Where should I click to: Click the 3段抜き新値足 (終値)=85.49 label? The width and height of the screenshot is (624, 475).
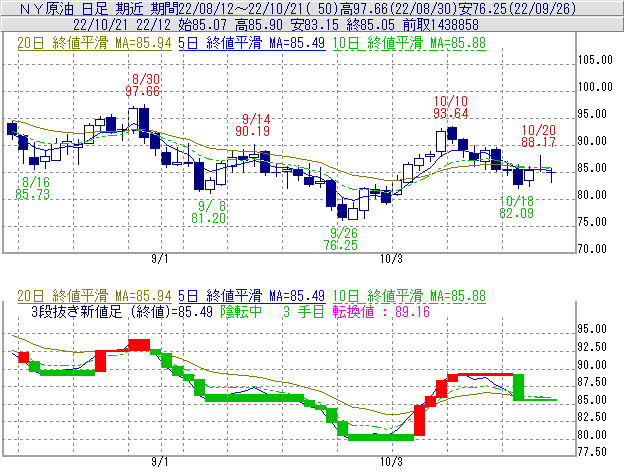click(x=122, y=311)
